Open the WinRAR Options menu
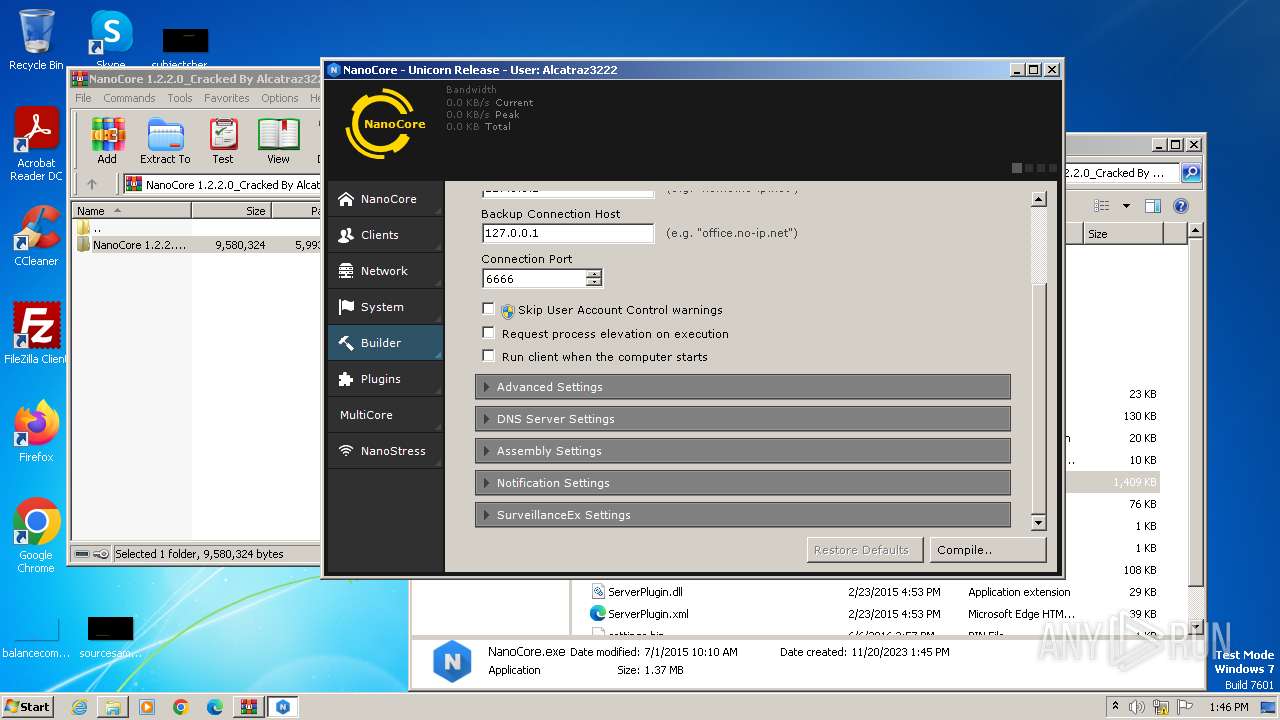The width and height of the screenshot is (1280, 720). [x=280, y=98]
